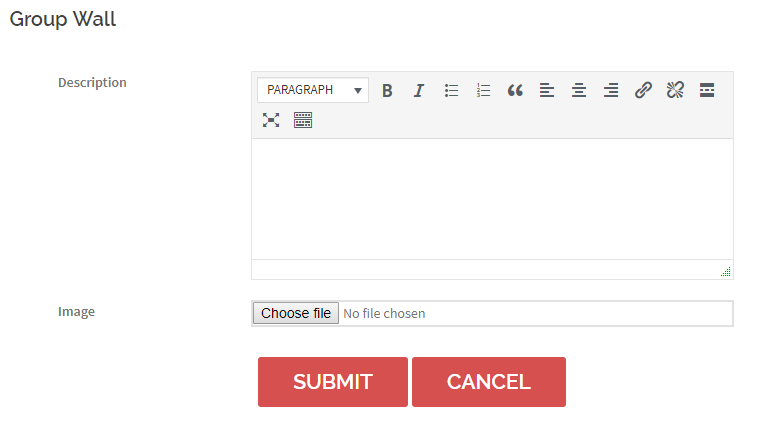Image resolution: width=765 pixels, height=430 pixels.
Task: Insert a bulleted list
Action: (x=451, y=90)
